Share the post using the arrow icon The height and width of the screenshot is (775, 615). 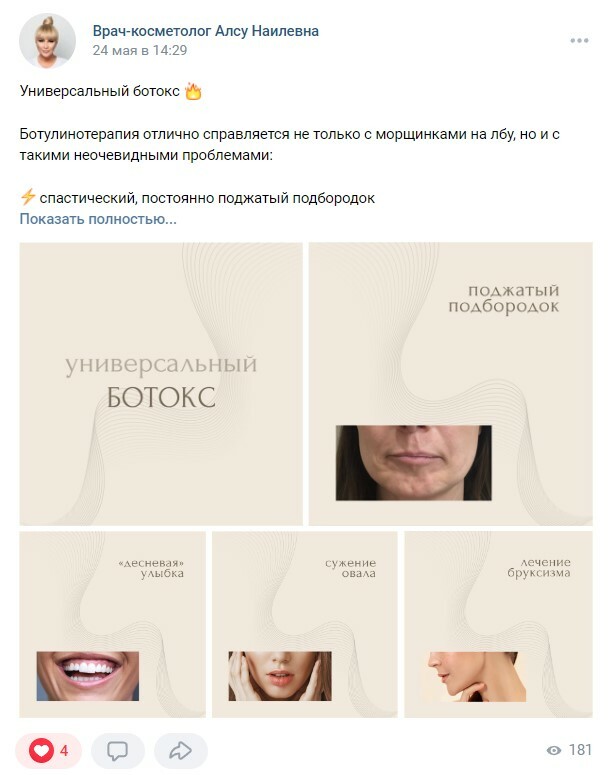click(x=180, y=751)
